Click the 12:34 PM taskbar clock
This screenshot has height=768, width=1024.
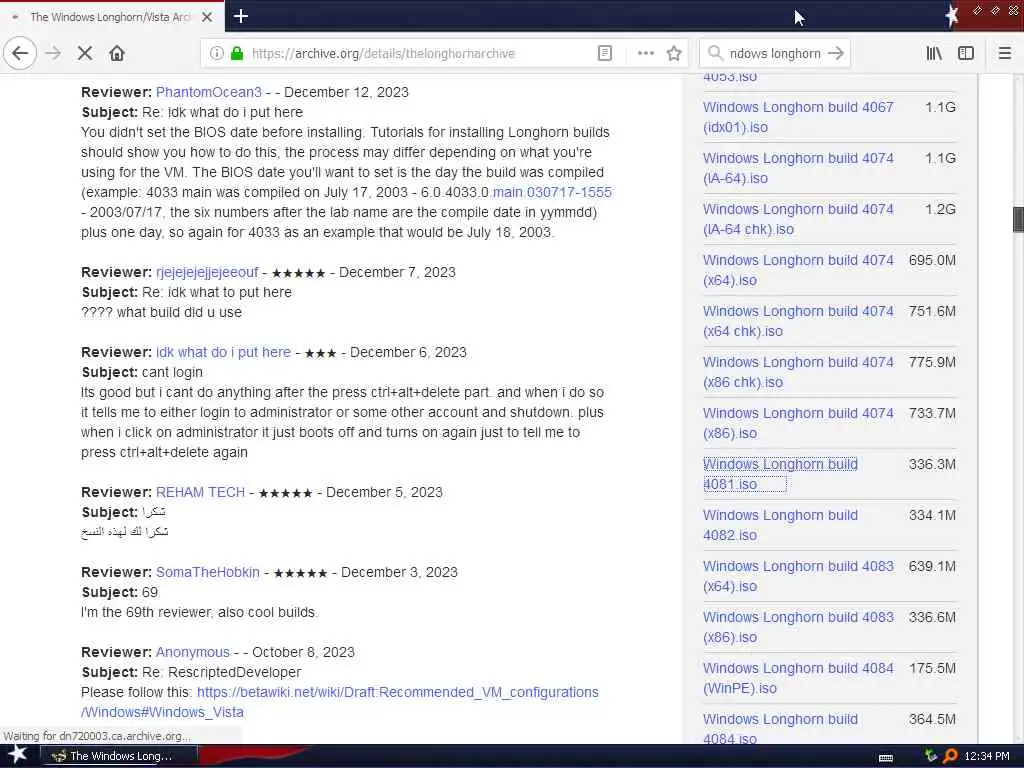tap(986, 756)
